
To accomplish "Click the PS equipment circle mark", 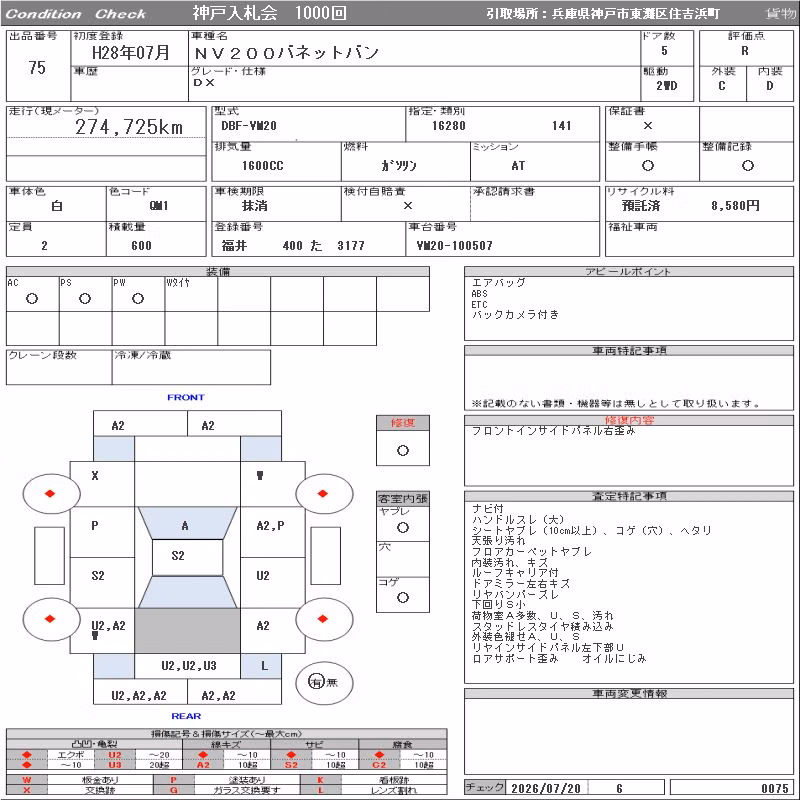I will pos(85,298).
